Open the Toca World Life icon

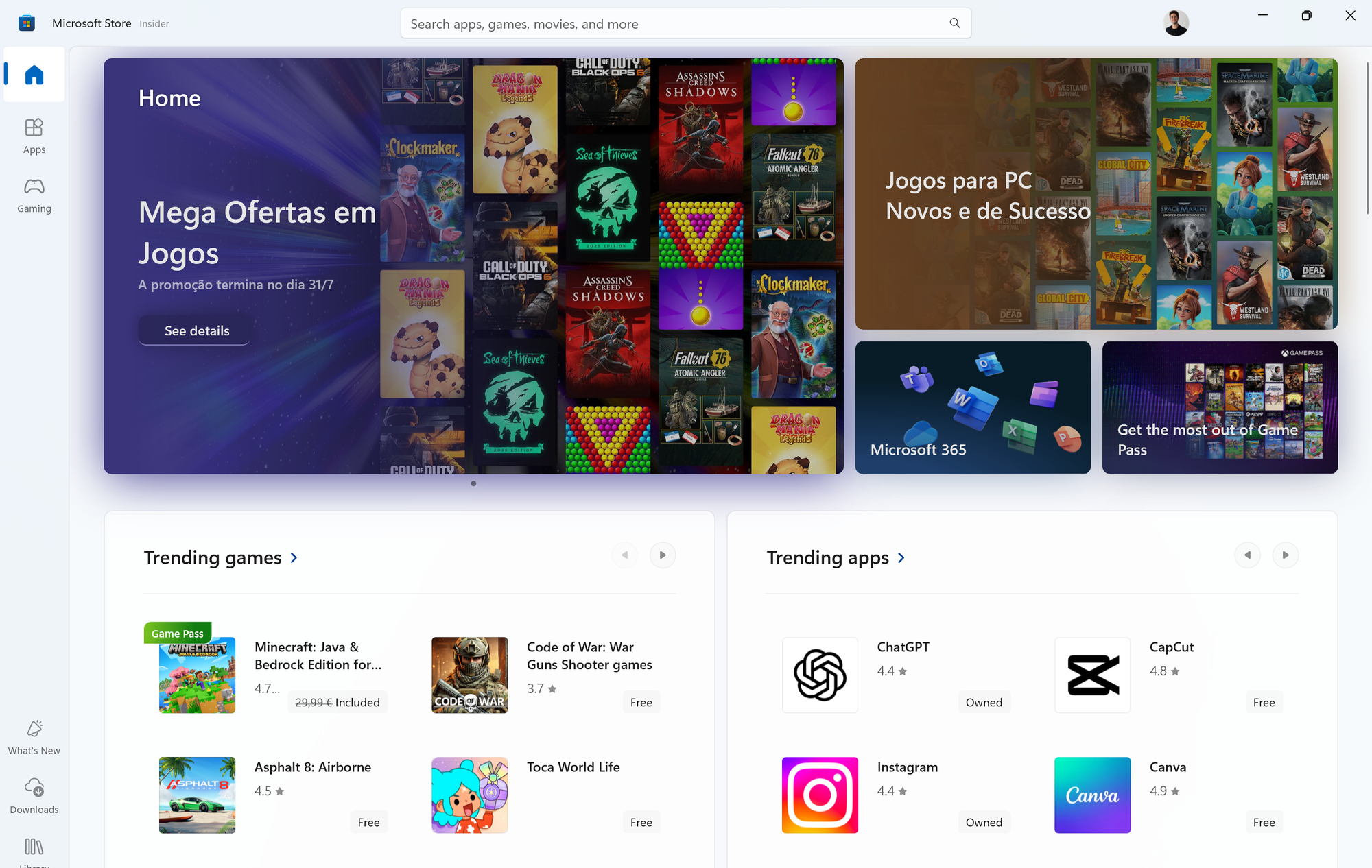pyautogui.click(x=470, y=795)
